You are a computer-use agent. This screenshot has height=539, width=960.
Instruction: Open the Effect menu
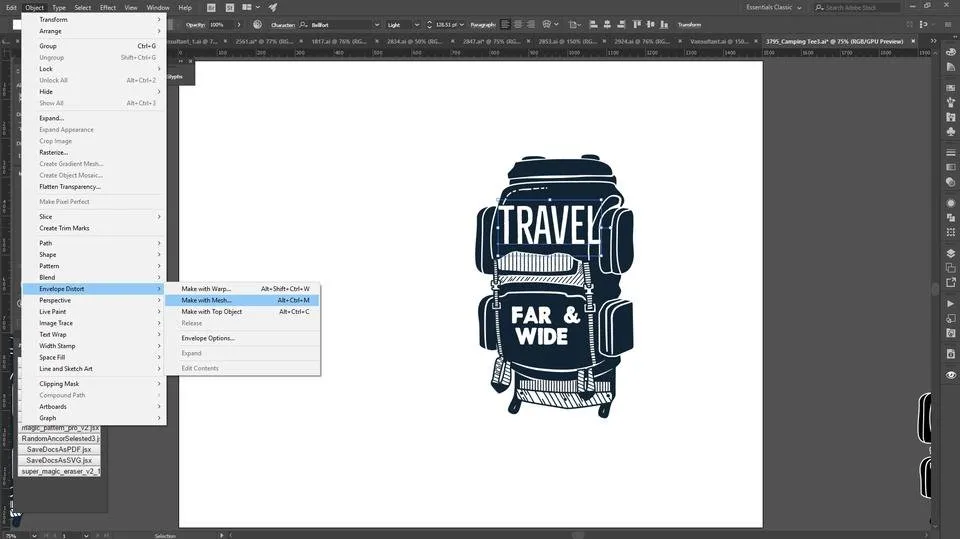coord(108,7)
